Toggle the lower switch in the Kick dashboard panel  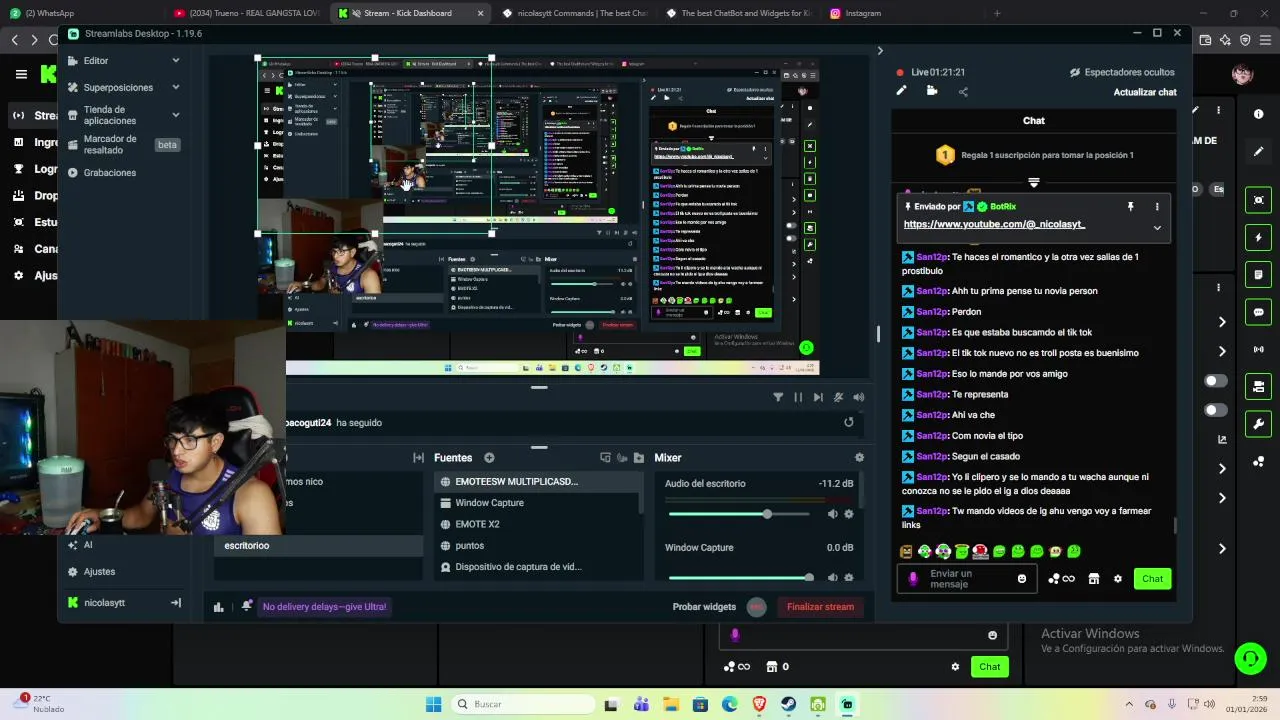point(1216,410)
